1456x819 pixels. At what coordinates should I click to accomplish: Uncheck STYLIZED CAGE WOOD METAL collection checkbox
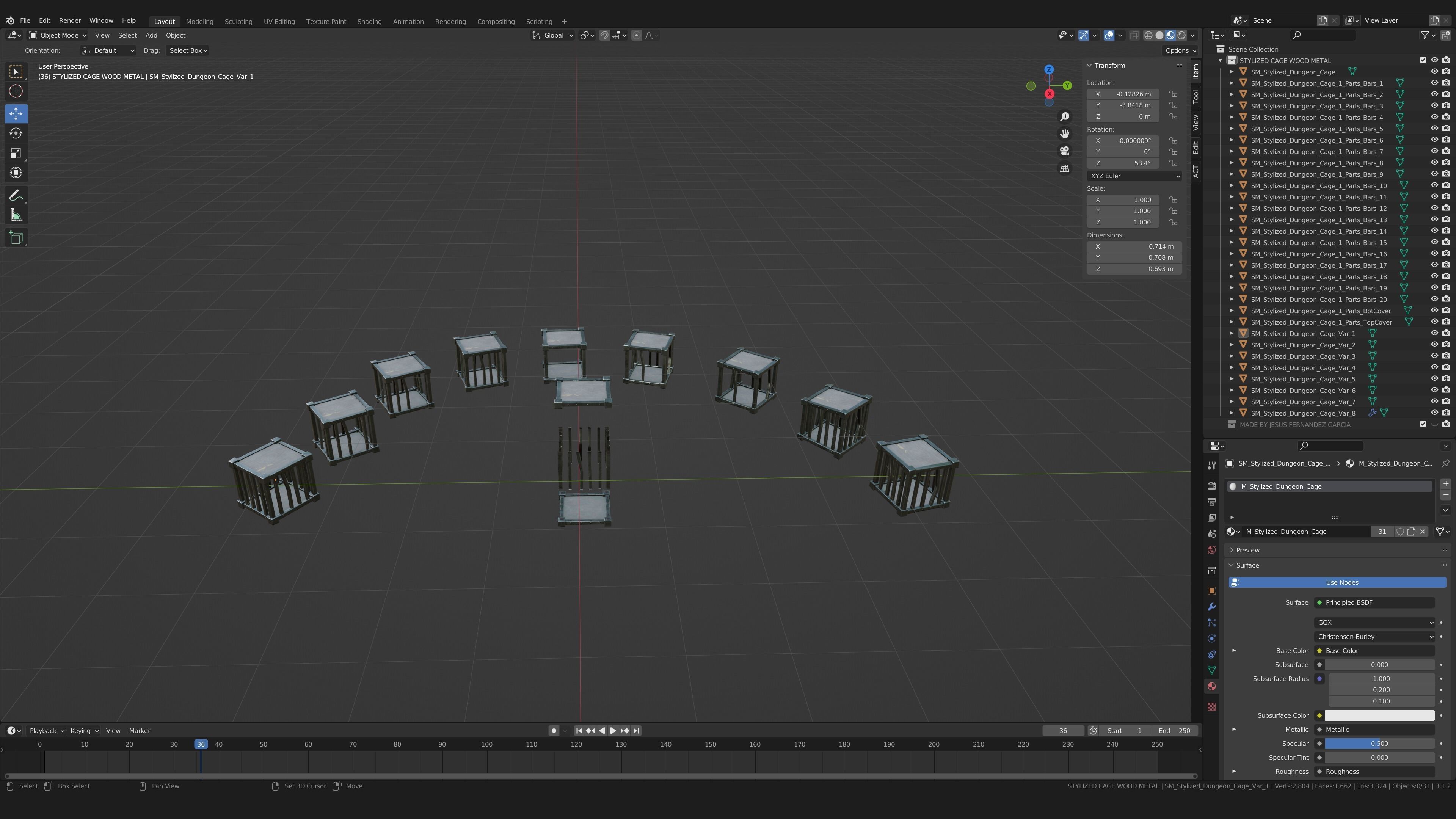(1423, 60)
